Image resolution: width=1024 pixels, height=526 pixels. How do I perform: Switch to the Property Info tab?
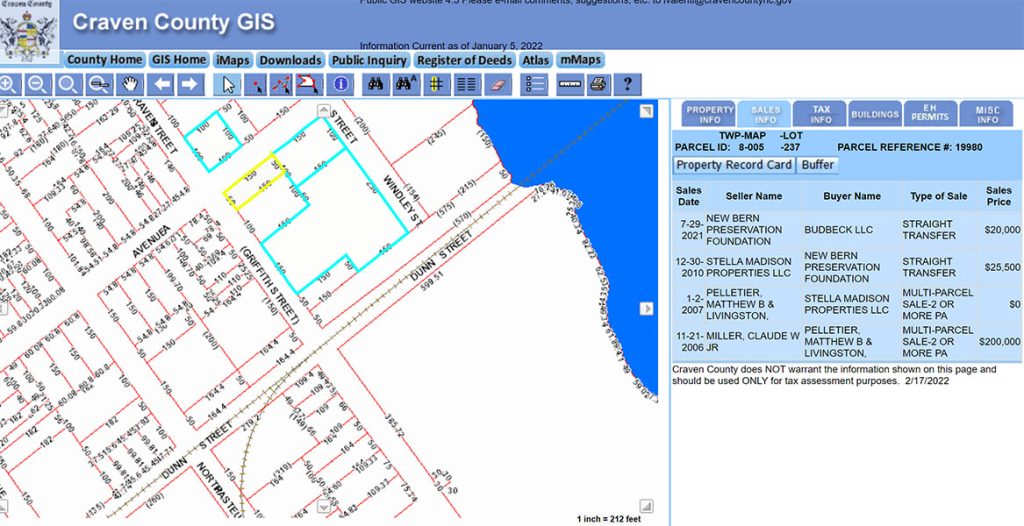[710, 114]
